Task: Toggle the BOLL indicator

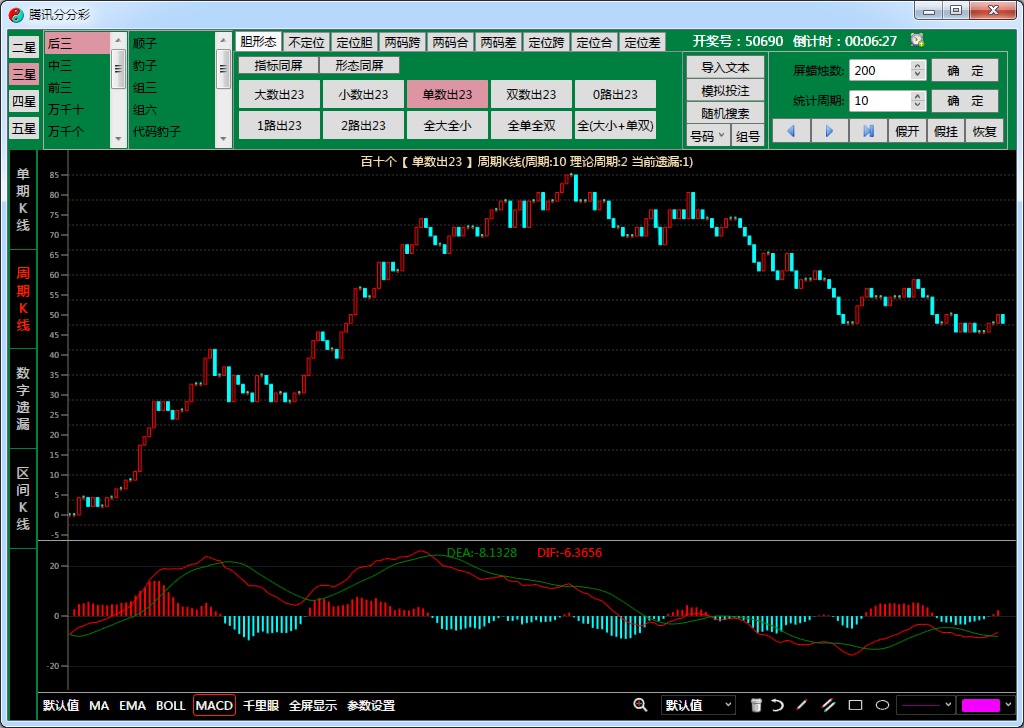Action: (x=171, y=705)
